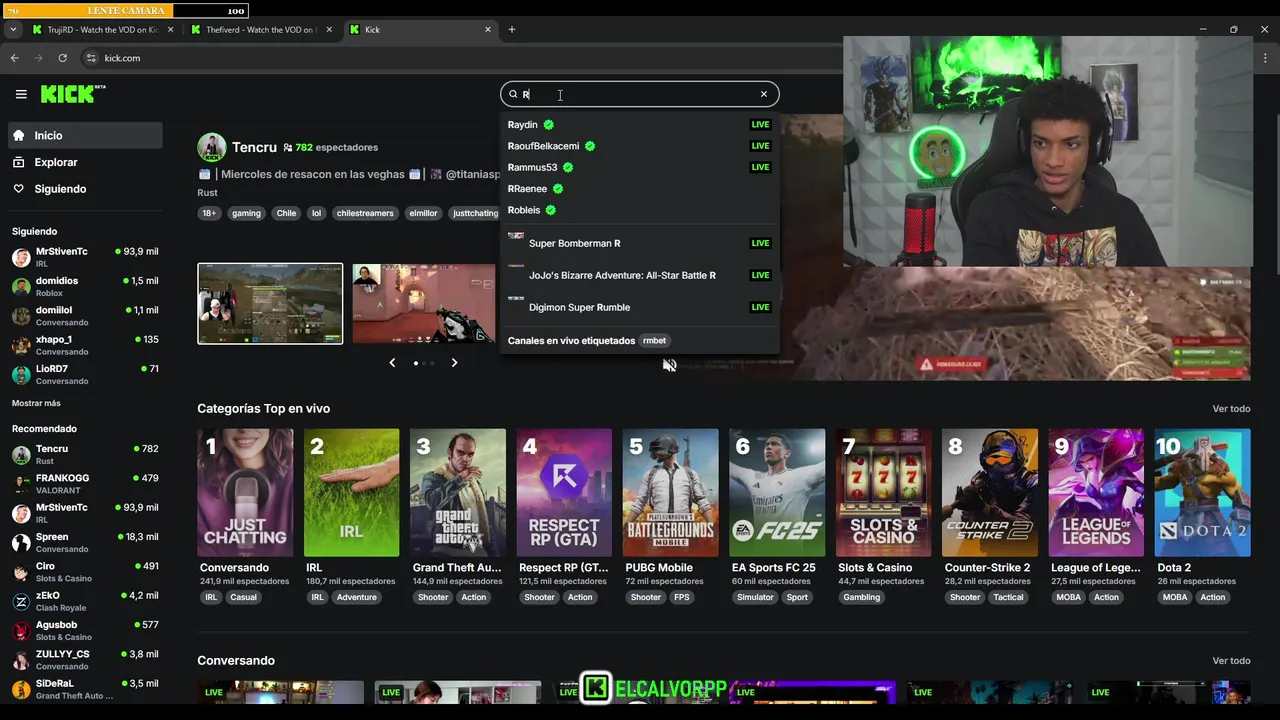The image size is (1280, 720).
Task: Open Just Chatting category card
Action: click(x=245, y=493)
